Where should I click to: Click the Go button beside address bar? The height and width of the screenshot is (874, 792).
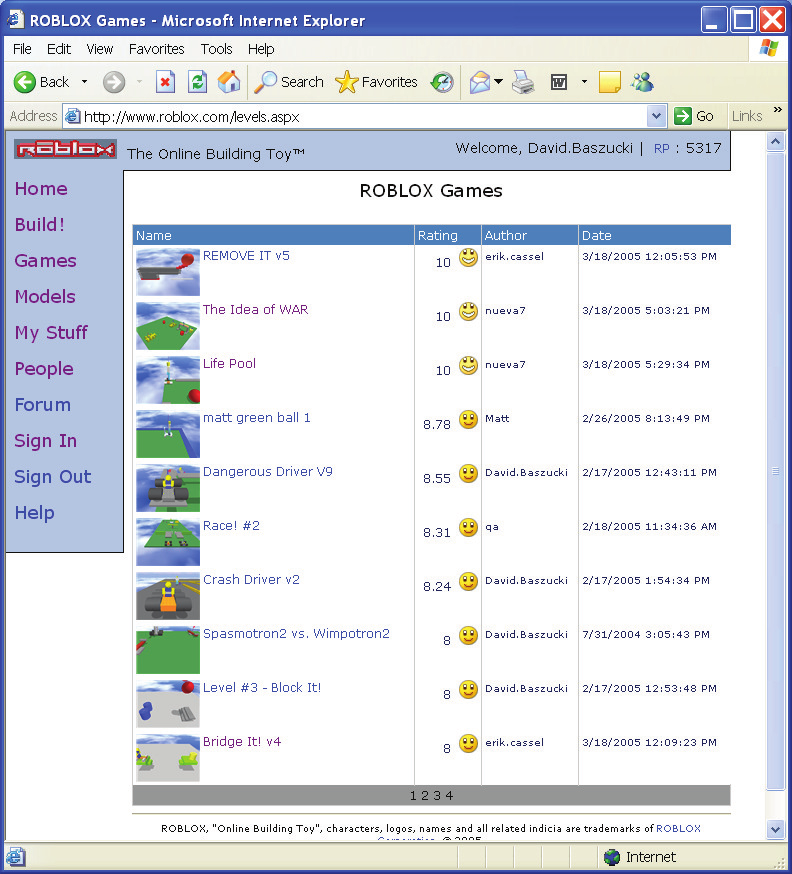694,116
